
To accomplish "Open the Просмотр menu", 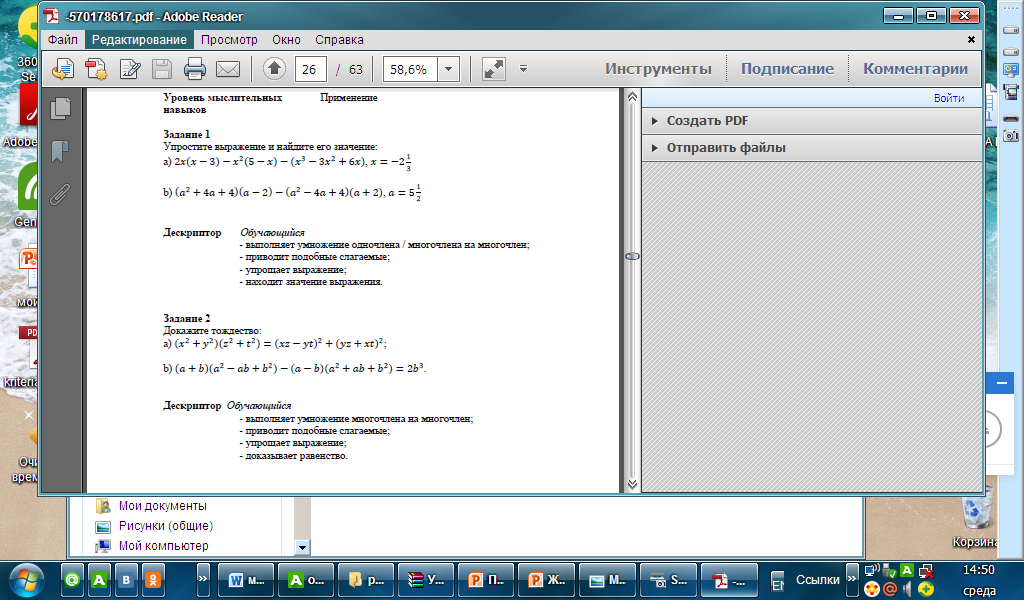I will 229,40.
